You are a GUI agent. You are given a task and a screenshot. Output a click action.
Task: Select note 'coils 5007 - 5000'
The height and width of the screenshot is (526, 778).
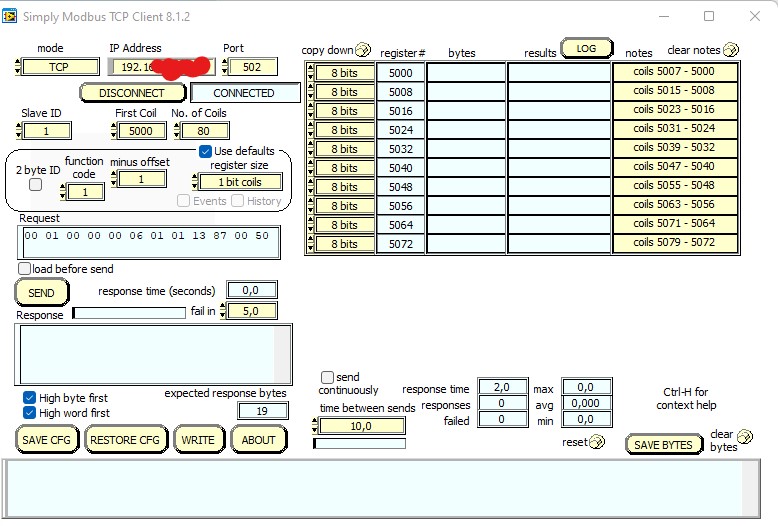tap(675, 71)
